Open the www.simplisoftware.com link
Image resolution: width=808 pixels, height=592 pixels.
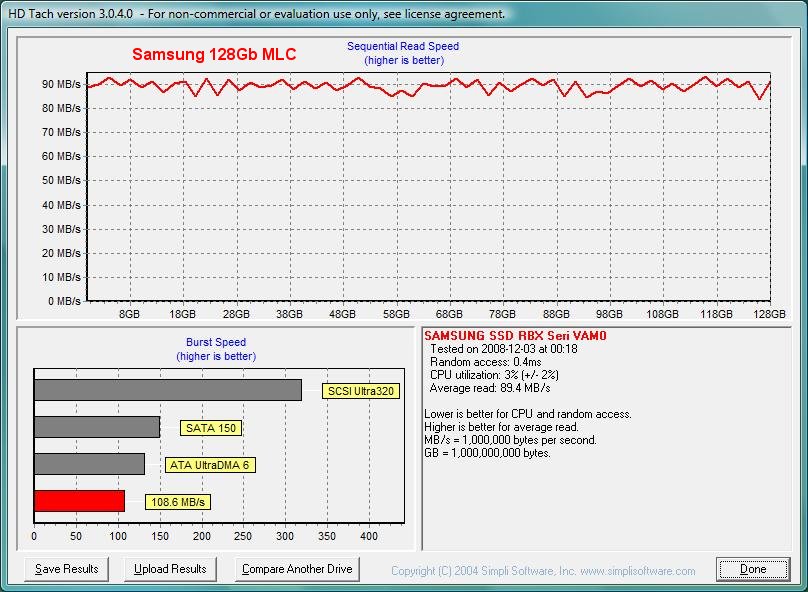[x=645, y=569]
